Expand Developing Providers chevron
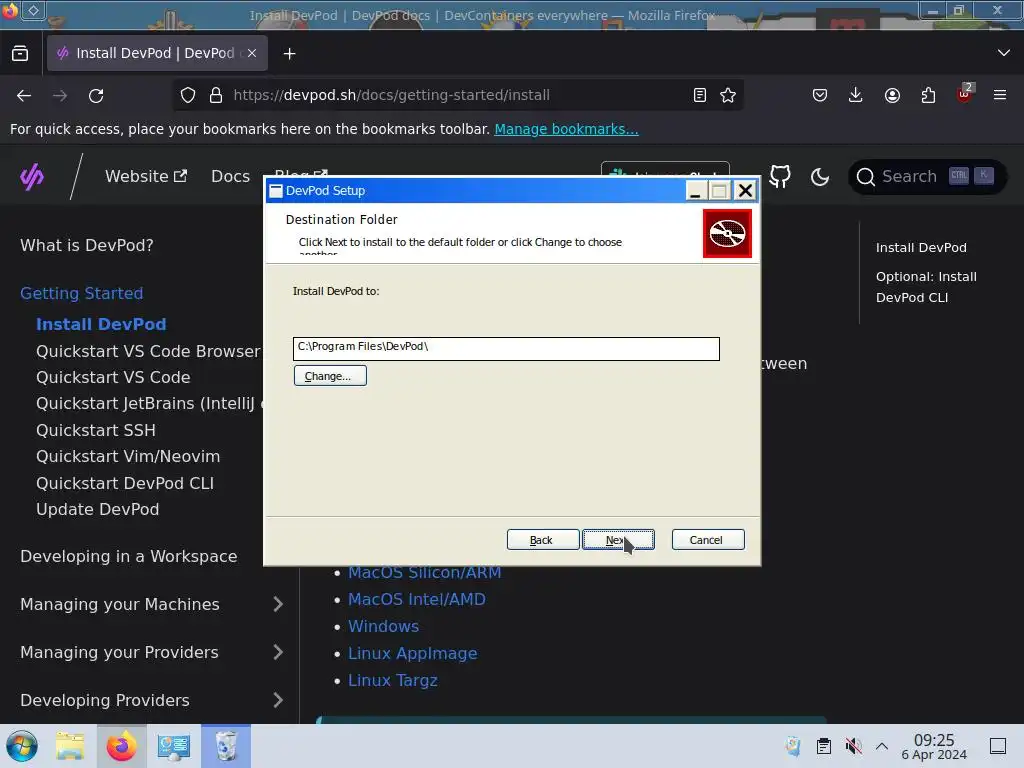This screenshot has width=1024, height=768. (278, 700)
